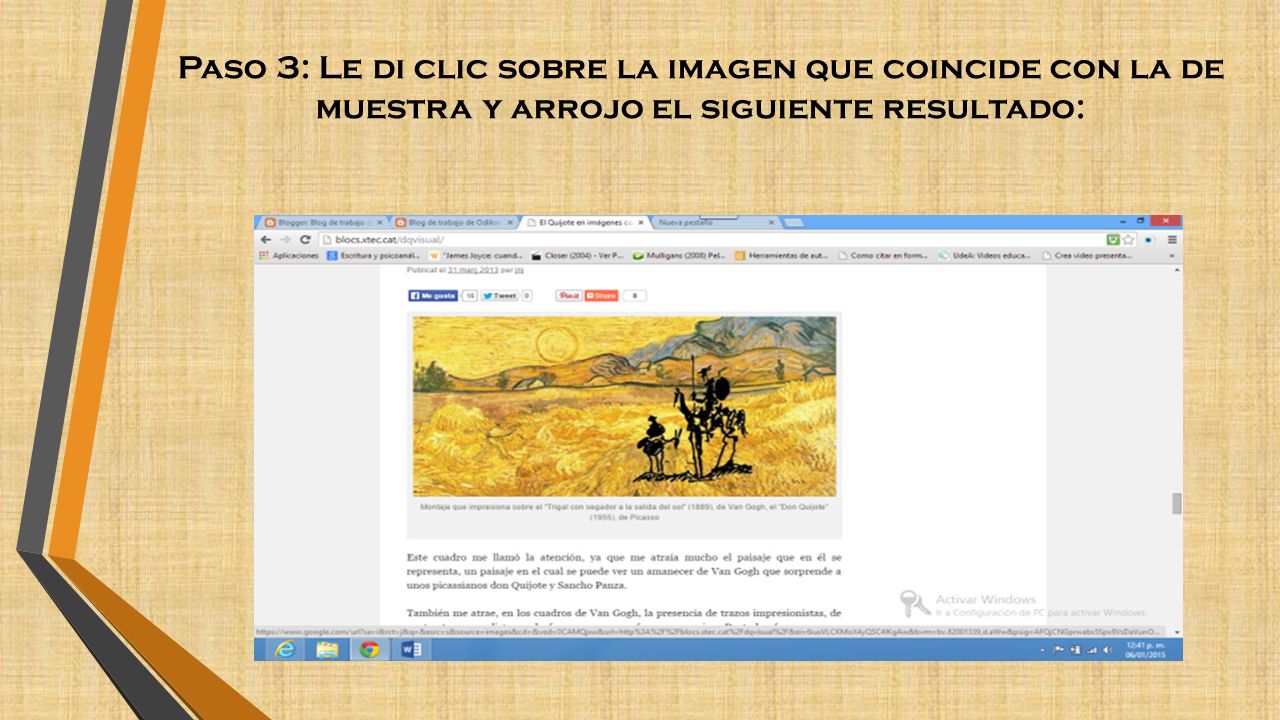The width and height of the screenshot is (1280, 720).
Task: Open a new tab with the new-tab button
Action: [x=794, y=222]
